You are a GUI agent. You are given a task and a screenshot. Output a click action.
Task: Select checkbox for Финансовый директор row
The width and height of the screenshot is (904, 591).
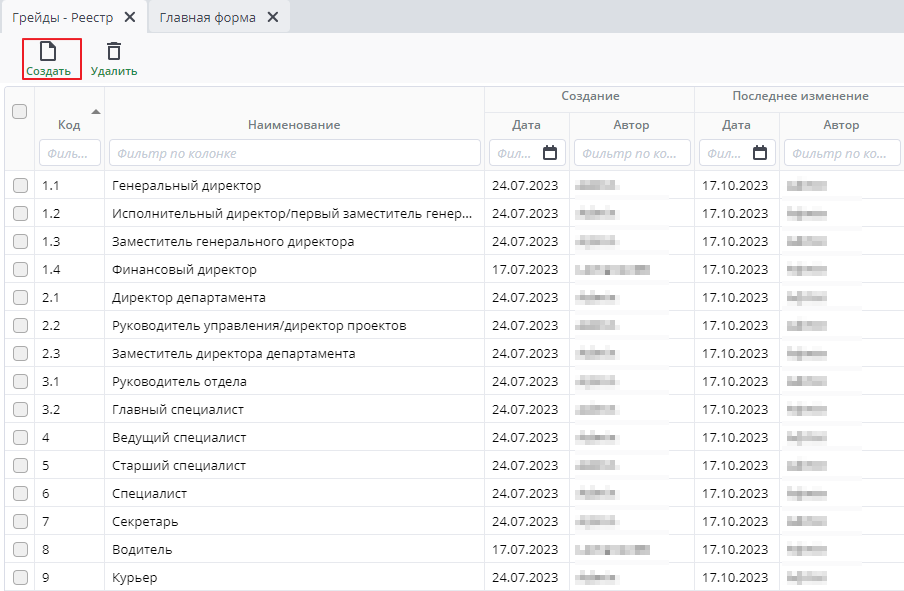point(20,270)
